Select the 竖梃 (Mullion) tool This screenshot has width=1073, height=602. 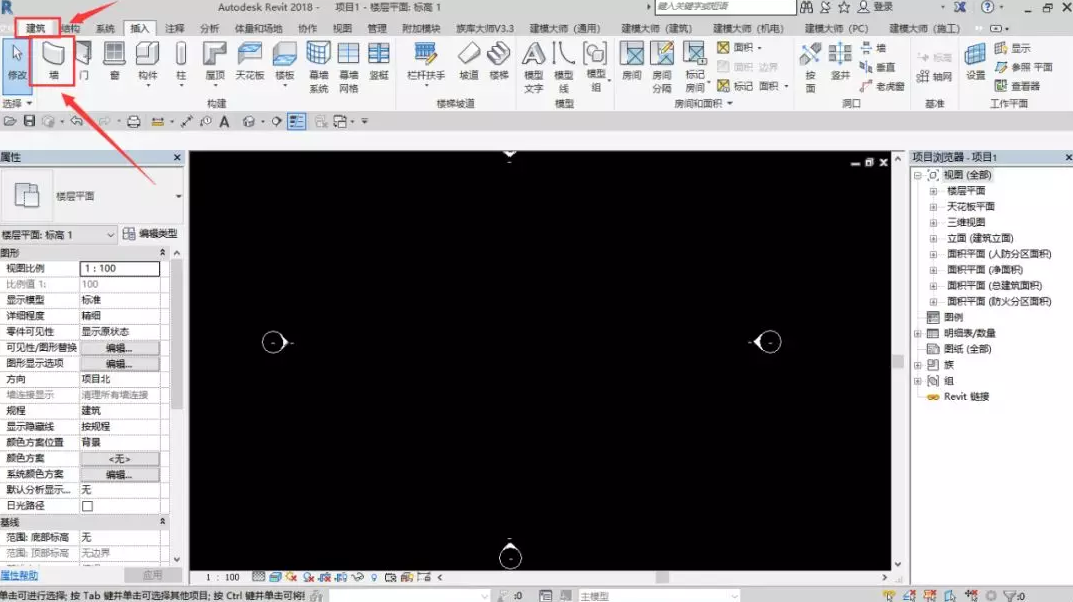click(x=378, y=61)
